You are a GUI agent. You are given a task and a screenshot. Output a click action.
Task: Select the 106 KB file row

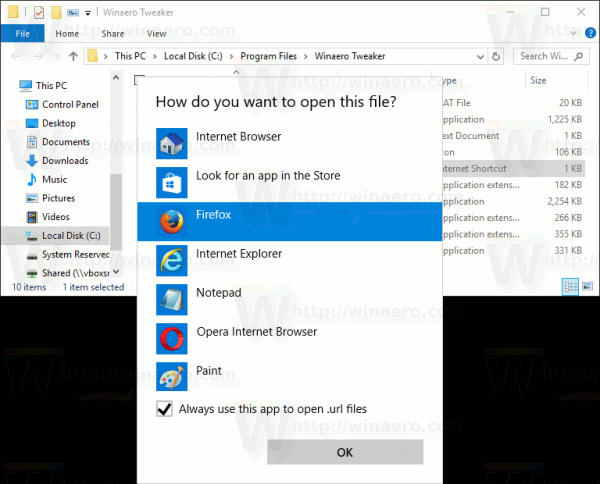click(x=514, y=152)
